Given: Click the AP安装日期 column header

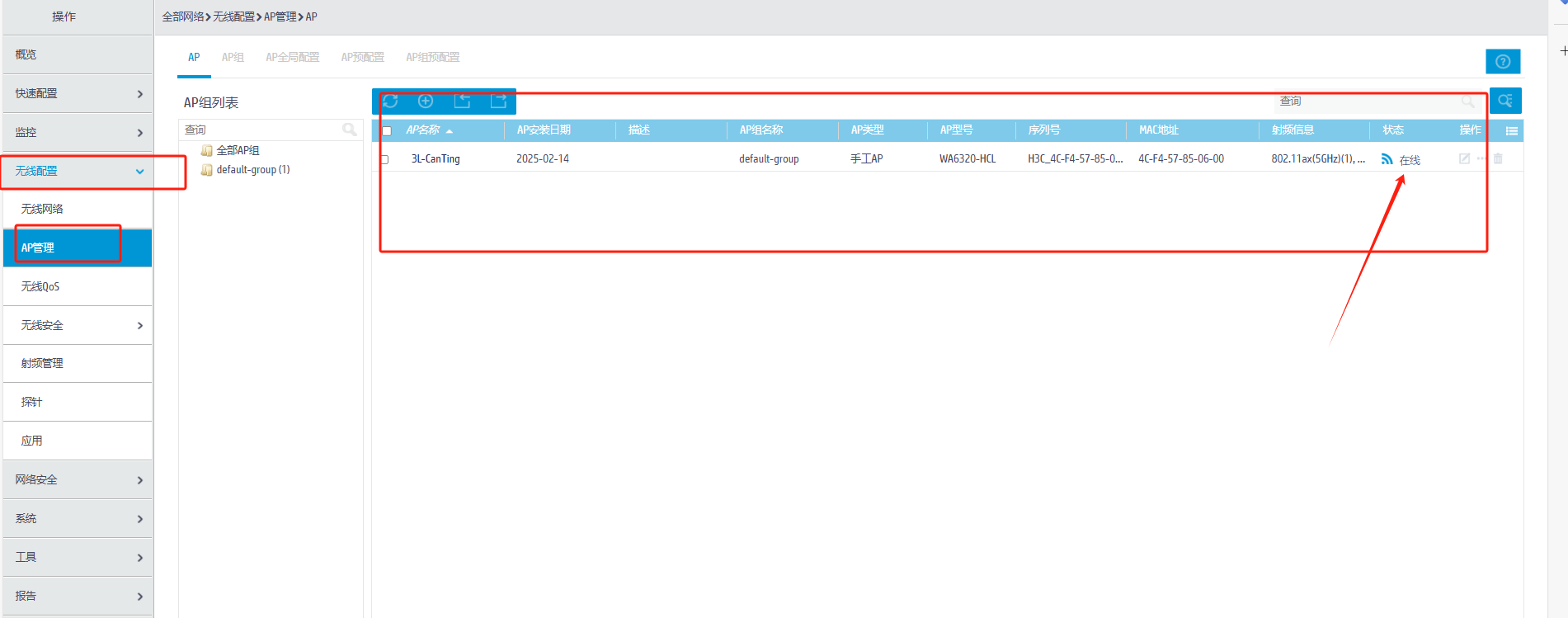Looking at the screenshot, I should coord(544,130).
